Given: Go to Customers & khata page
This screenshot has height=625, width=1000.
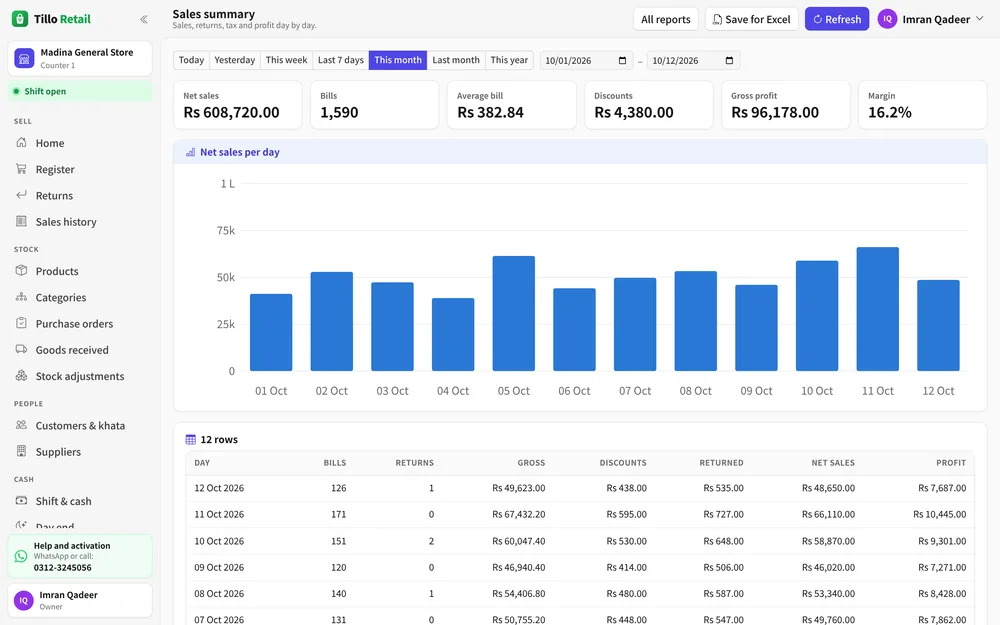Looking at the screenshot, I should tap(80, 425).
